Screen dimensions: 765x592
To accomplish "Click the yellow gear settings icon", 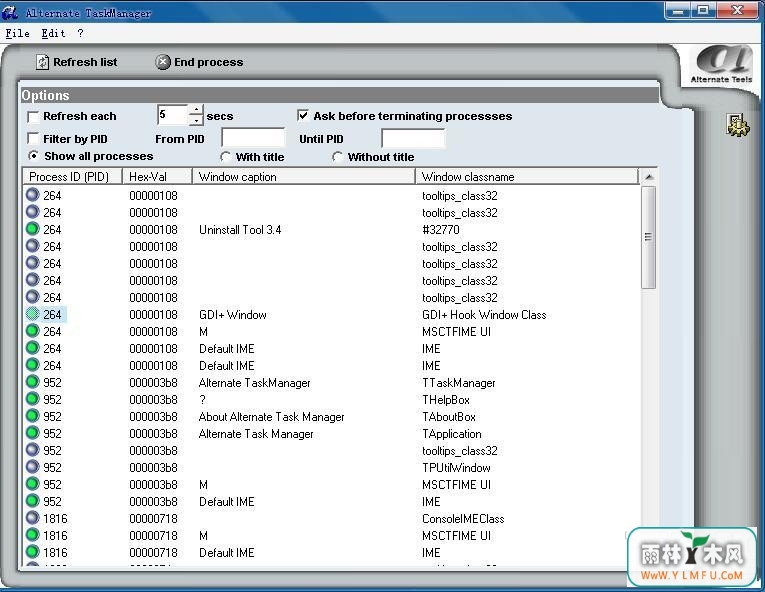I will coord(738,125).
